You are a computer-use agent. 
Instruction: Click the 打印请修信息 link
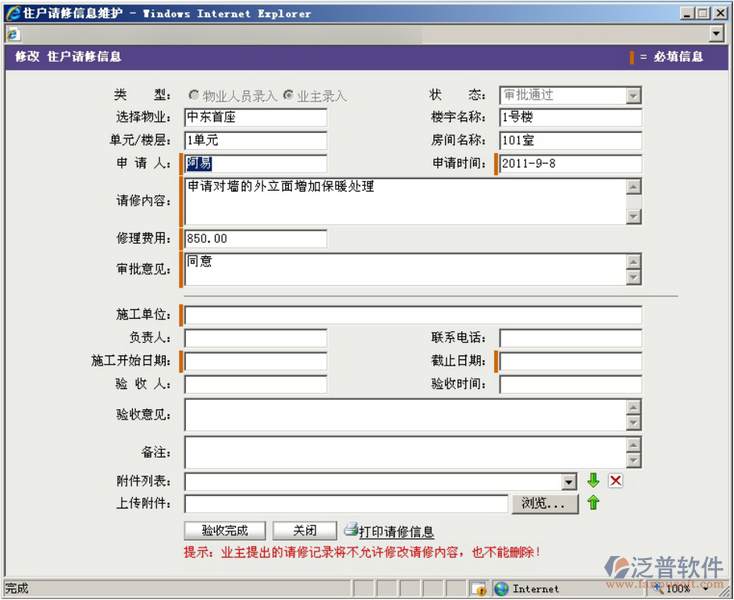pyautogui.click(x=397, y=532)
